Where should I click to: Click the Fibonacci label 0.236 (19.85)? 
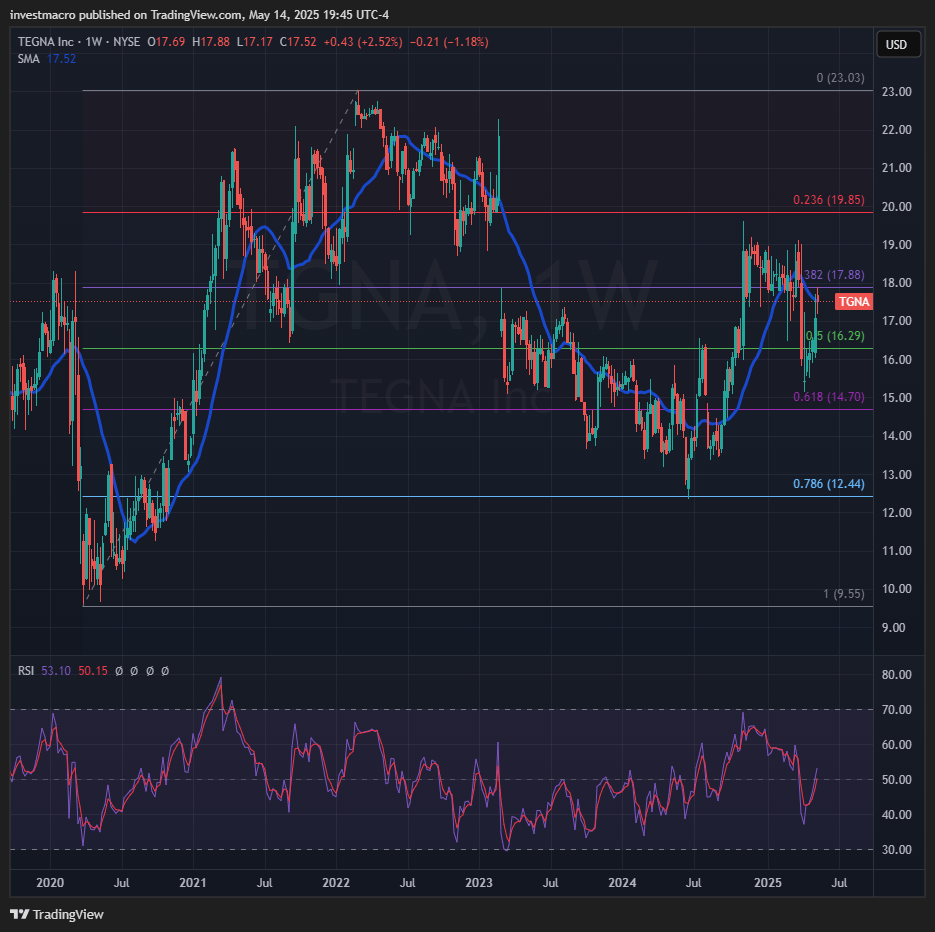[829, 200]
